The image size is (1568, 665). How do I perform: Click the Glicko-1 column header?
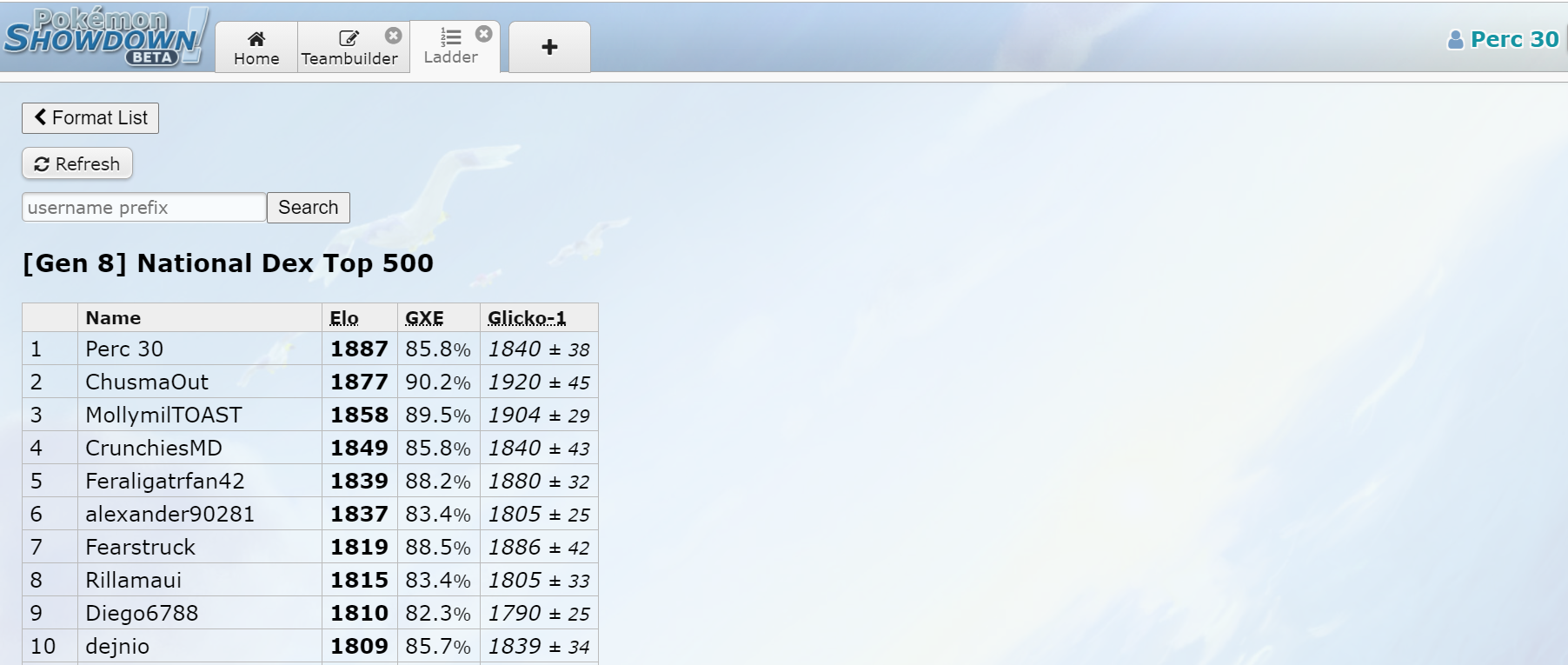point(527,318)
